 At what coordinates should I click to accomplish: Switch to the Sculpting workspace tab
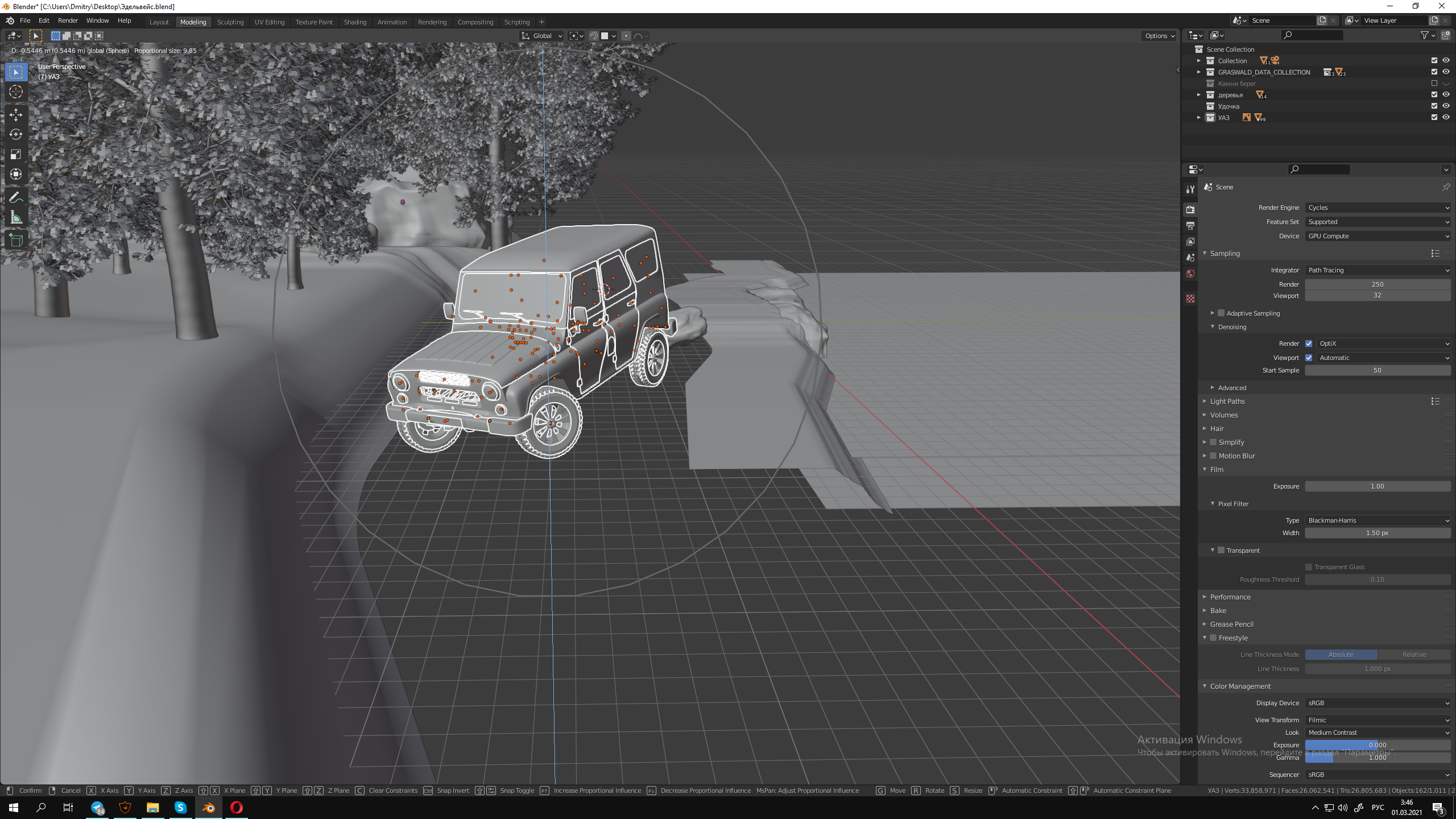pos(230,22)
